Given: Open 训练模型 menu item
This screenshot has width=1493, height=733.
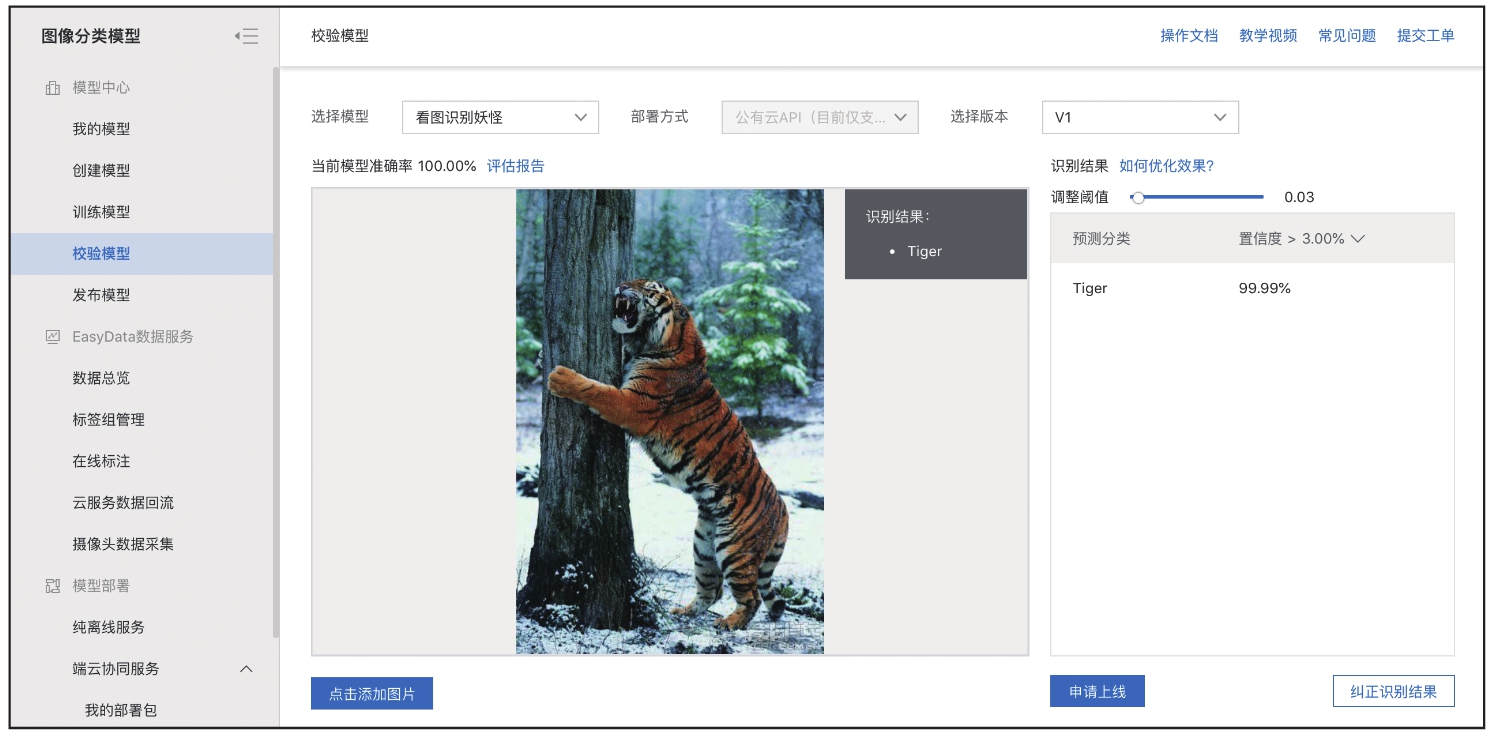Looking at the screenshot, I should [x=101, y=212].
